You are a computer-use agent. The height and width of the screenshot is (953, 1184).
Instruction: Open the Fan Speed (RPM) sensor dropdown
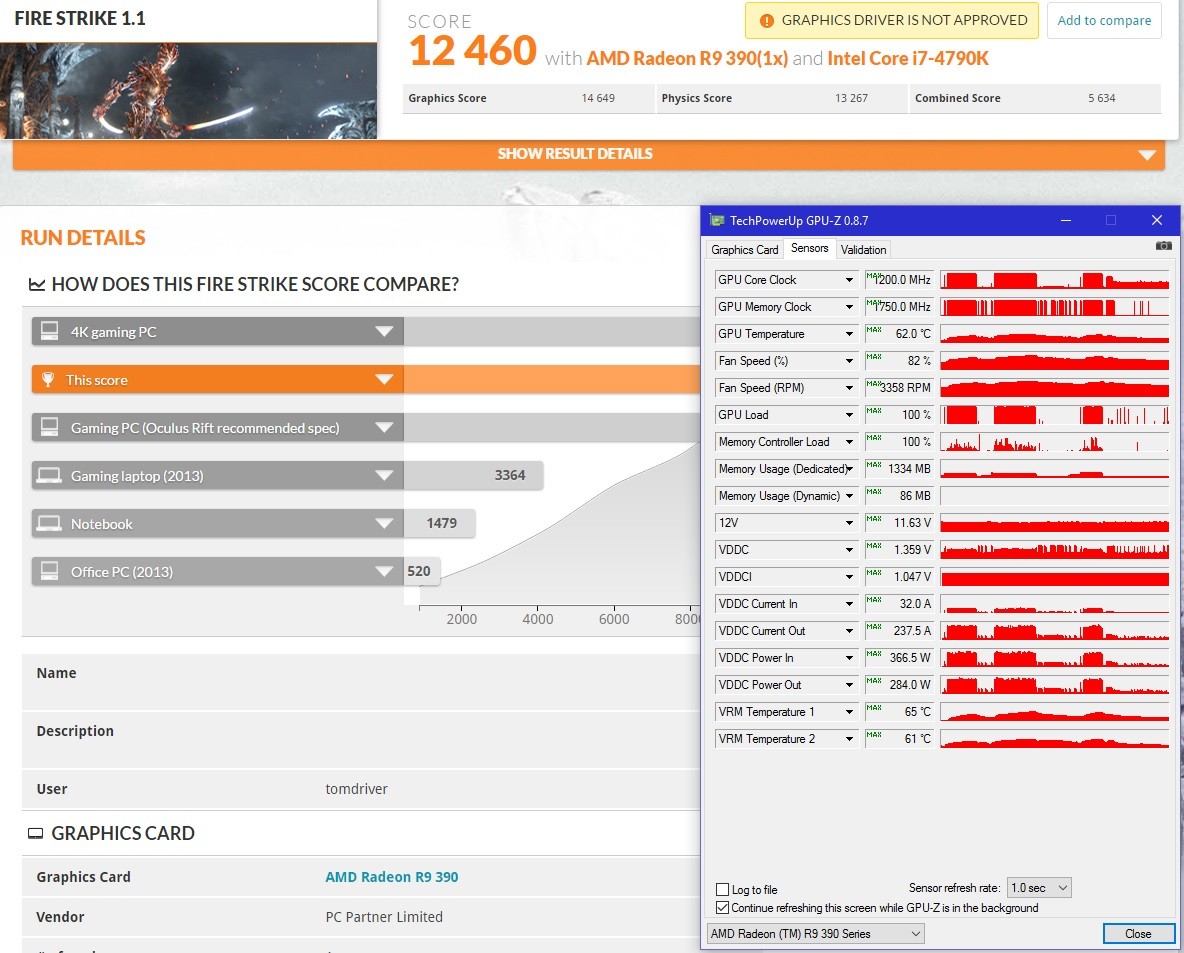click(849, 388)
